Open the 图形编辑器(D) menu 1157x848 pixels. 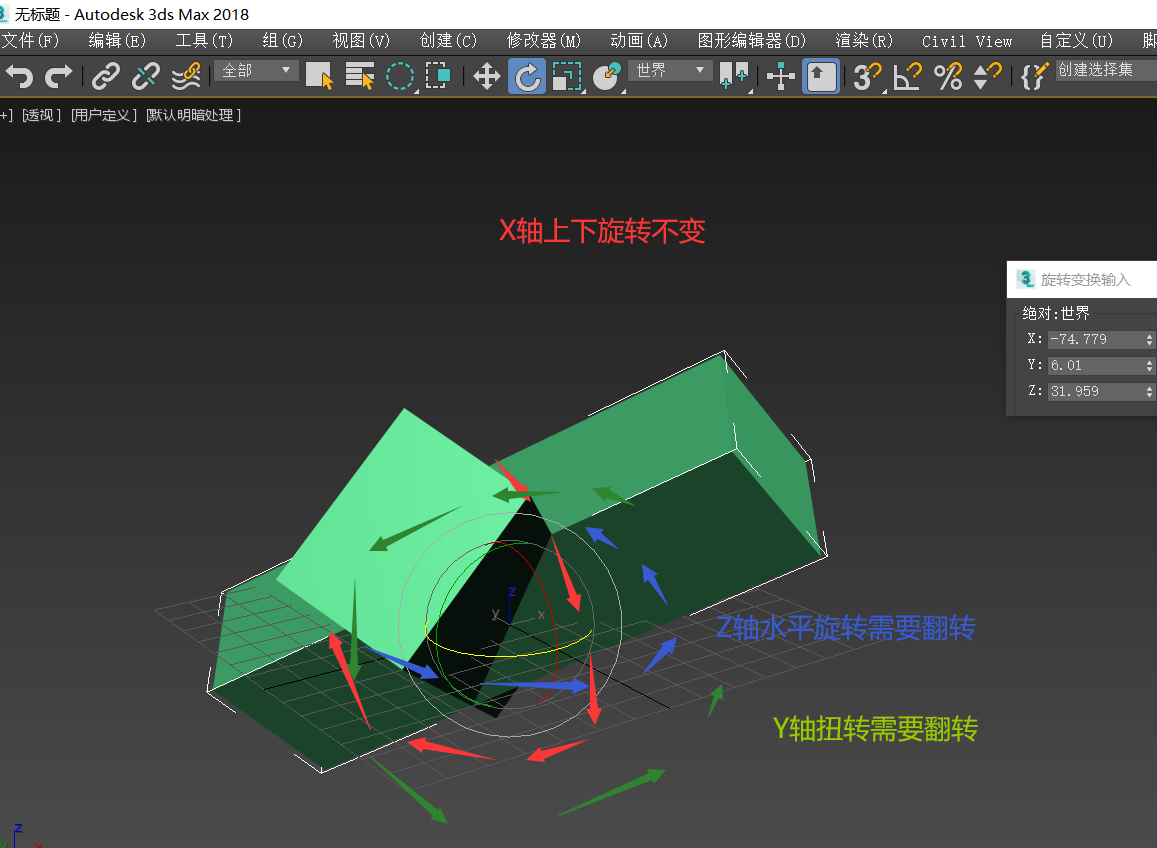752,41
